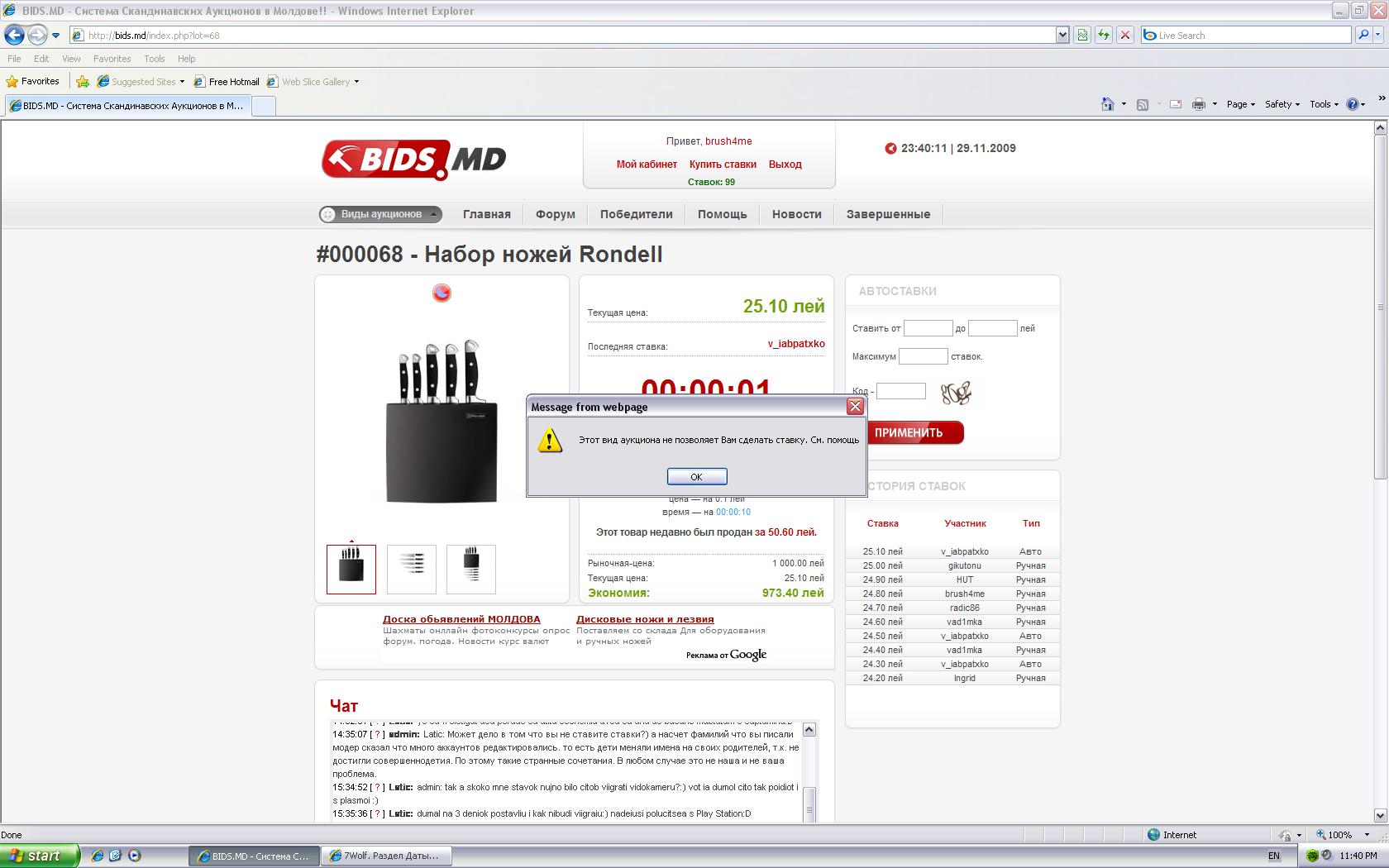Click the magnifier Search button
1389x868 pixels.
(1363, 36)
